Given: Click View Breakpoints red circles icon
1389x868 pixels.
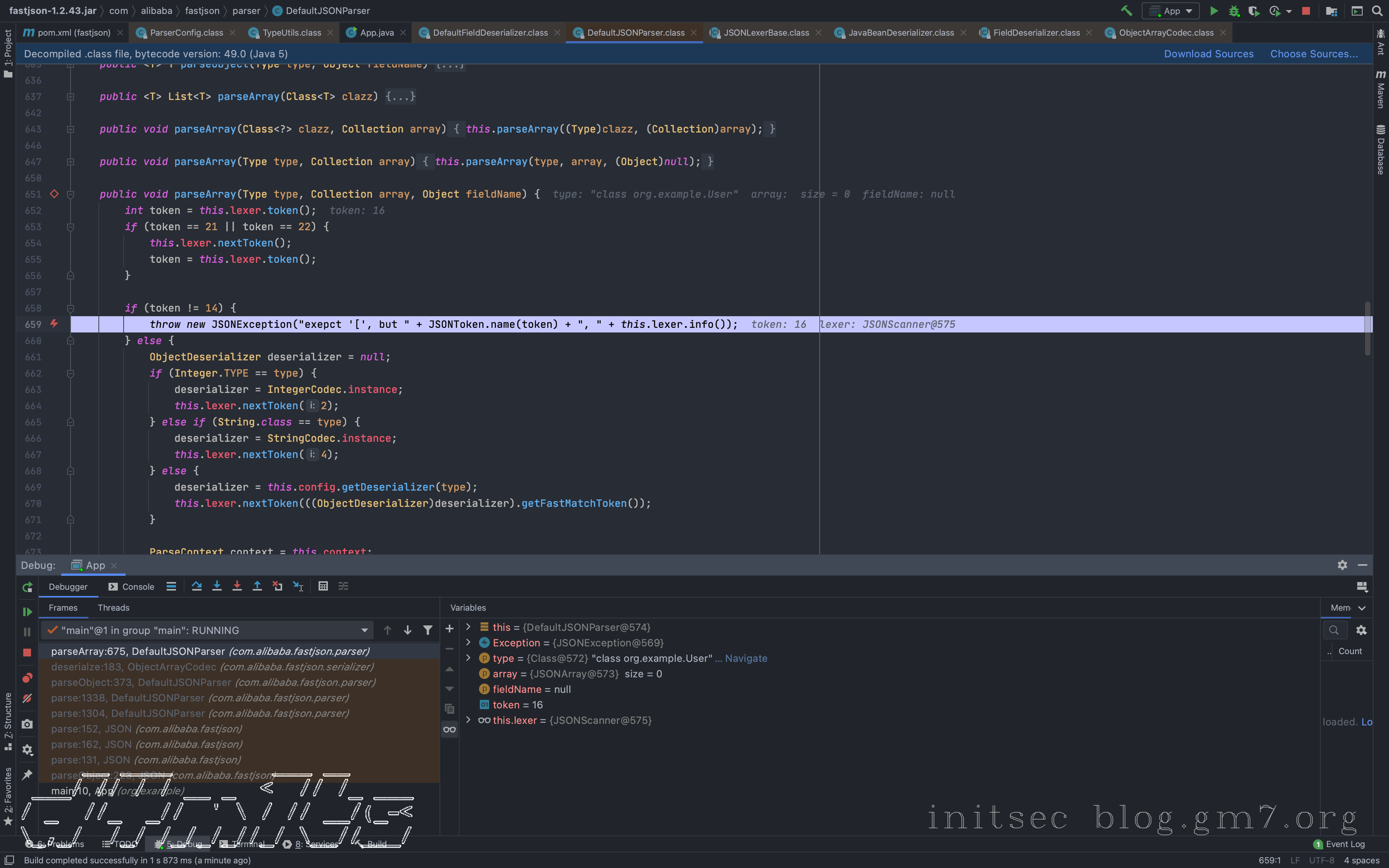Looking at the screenshot, I should click(27, 678).
